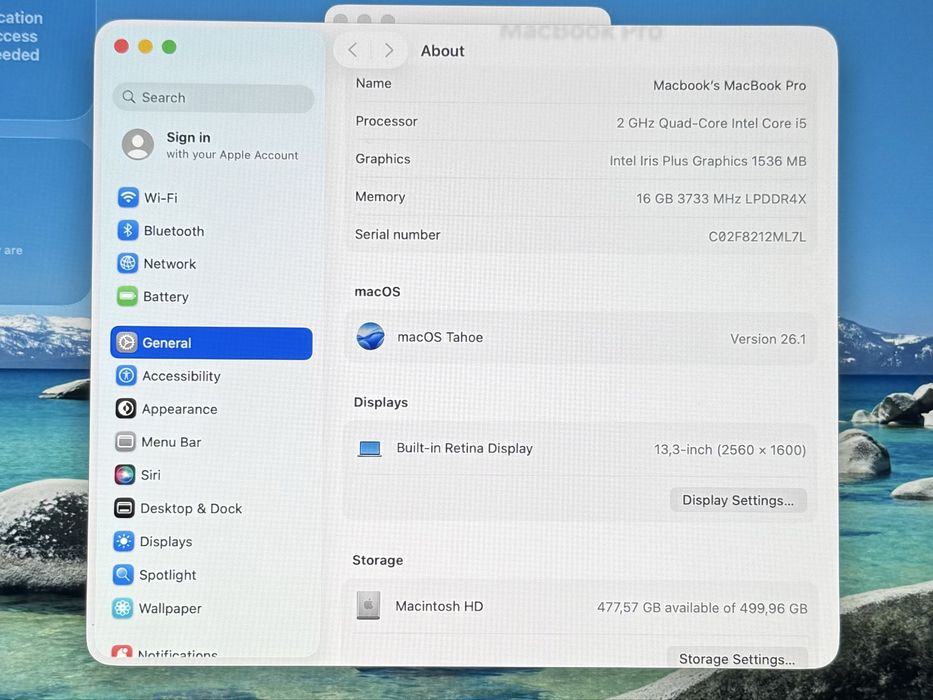Image resolution: width=933 pixels, height=700 pixels.
Task: Click the macOS Tahoe logo icon
Action: [x=370, y=336]
